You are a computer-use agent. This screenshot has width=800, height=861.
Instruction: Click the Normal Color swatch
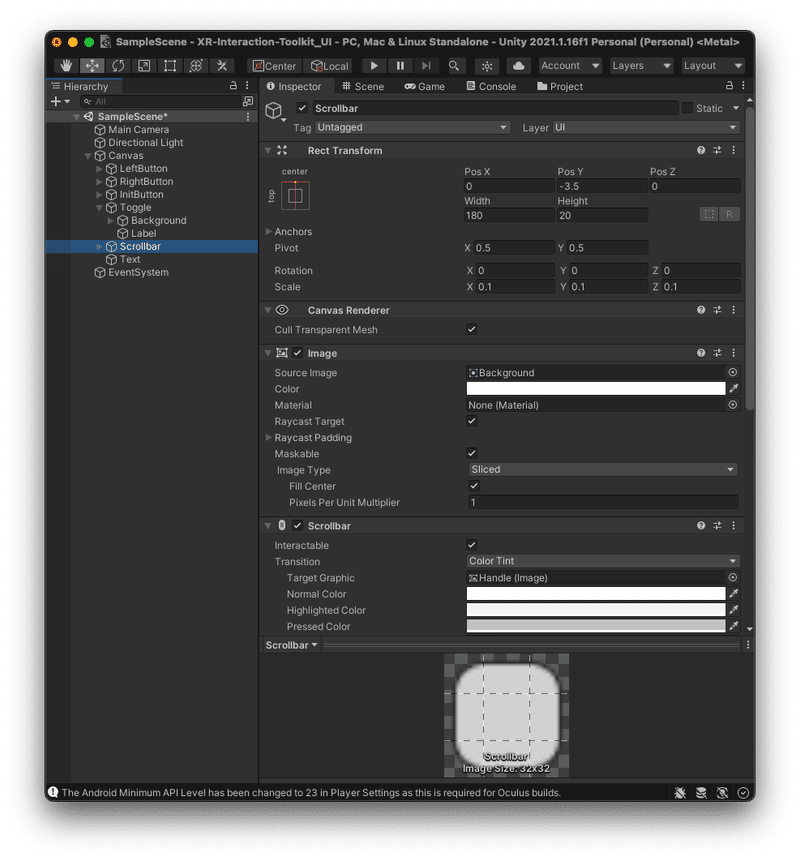point(595,594)
